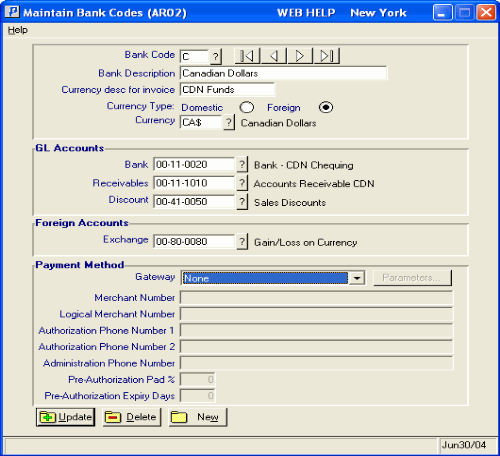
Task: Select Domestic currency type radio button
Action: 247,107
